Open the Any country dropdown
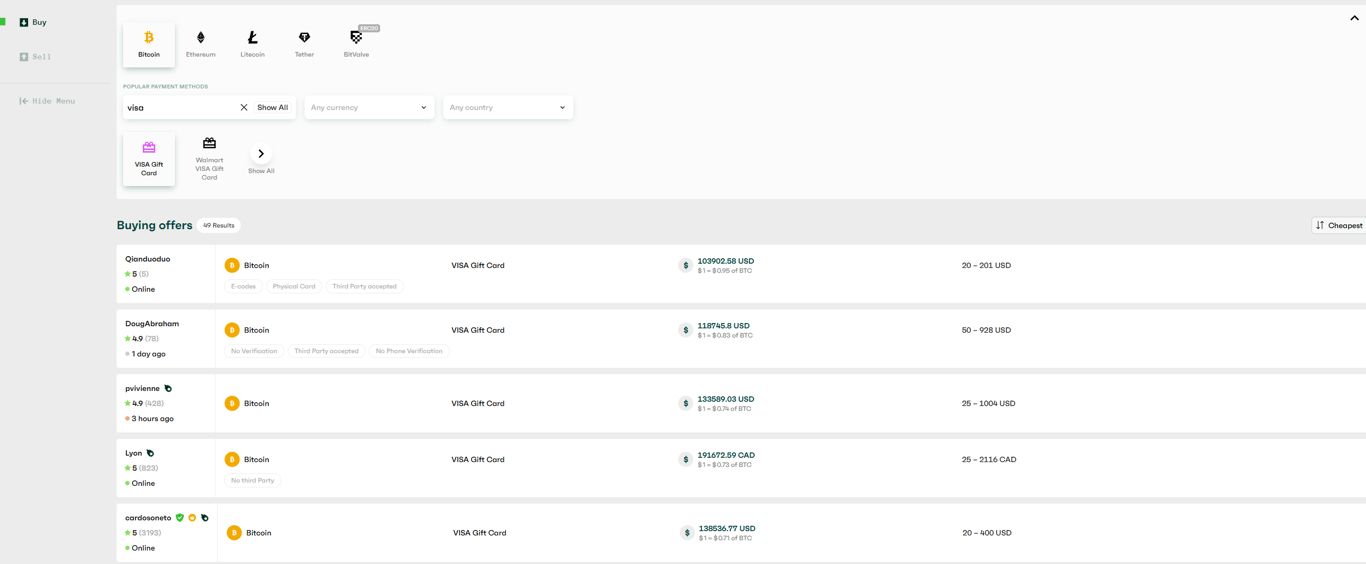 pyautogui.click(x=507, y=108)
